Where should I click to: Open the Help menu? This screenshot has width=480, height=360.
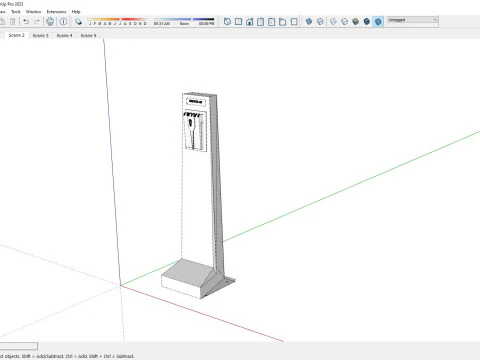[x=76, y=12]
